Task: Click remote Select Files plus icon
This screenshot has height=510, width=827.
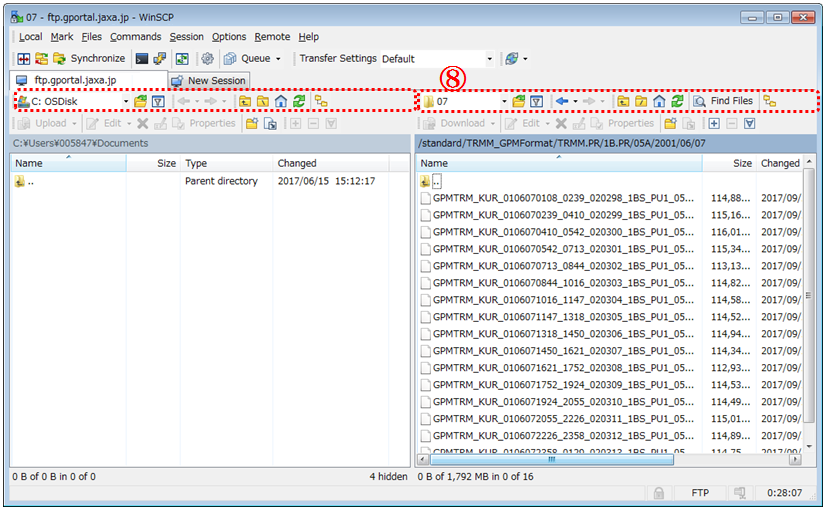Action: 714,123
